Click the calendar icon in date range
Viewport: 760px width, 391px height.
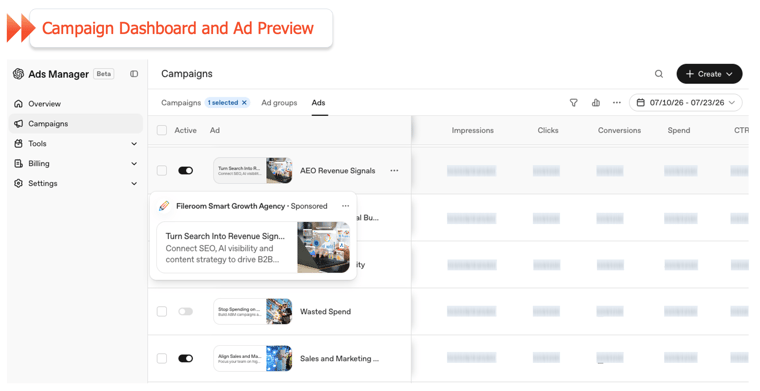[640, 103]
